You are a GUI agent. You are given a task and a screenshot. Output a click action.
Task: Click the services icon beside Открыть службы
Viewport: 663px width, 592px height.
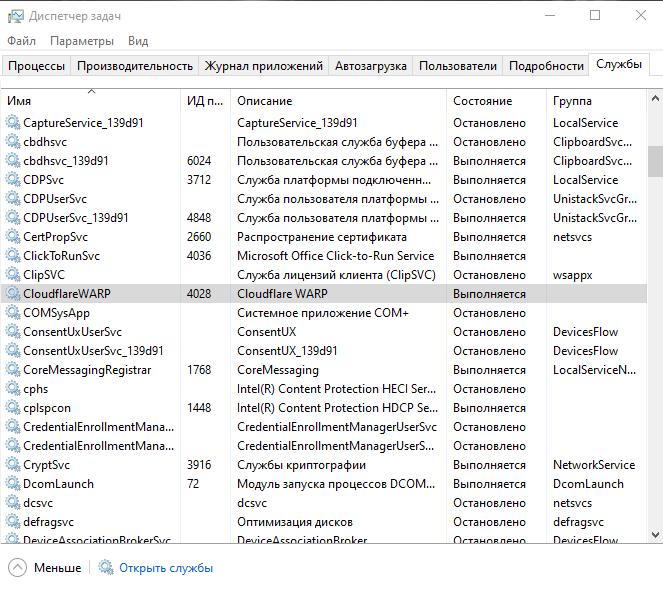106,568
